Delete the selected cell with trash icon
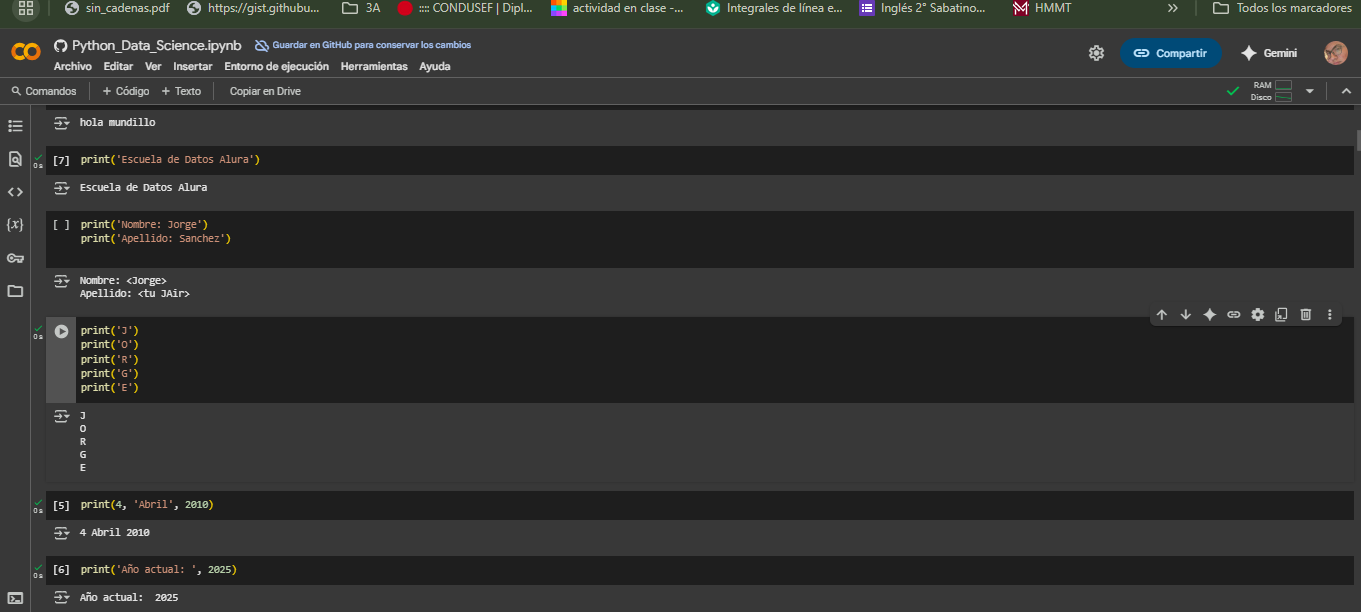Image resolution: width=1361 pixels, height=612 pixels. tap(1306, 315)
